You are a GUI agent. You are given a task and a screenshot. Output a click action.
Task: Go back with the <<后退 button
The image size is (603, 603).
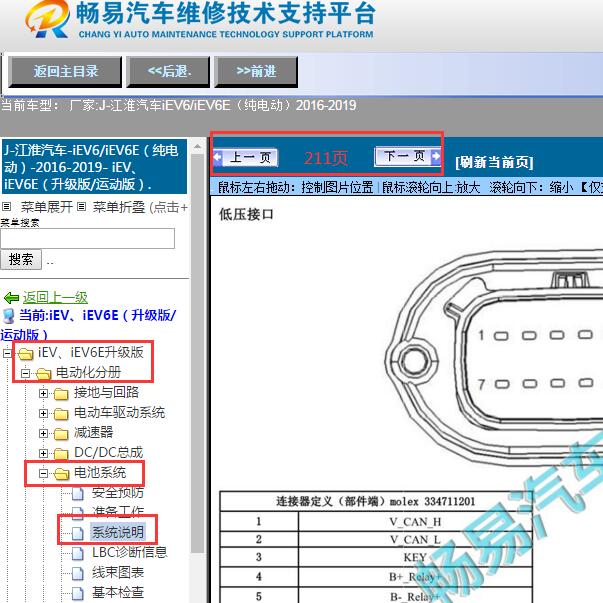[168, 72]
